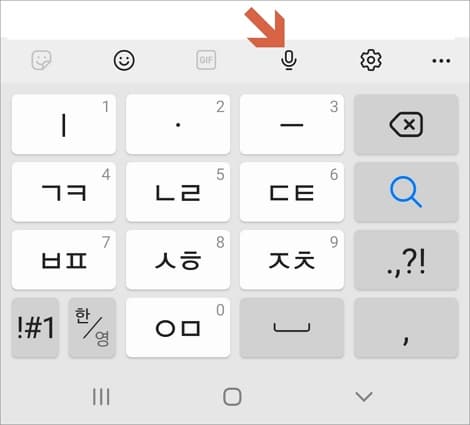This screenshot has height=425, width=470.
Task: Toggle Korean/English language key 한/영
Action: point(92,328)
